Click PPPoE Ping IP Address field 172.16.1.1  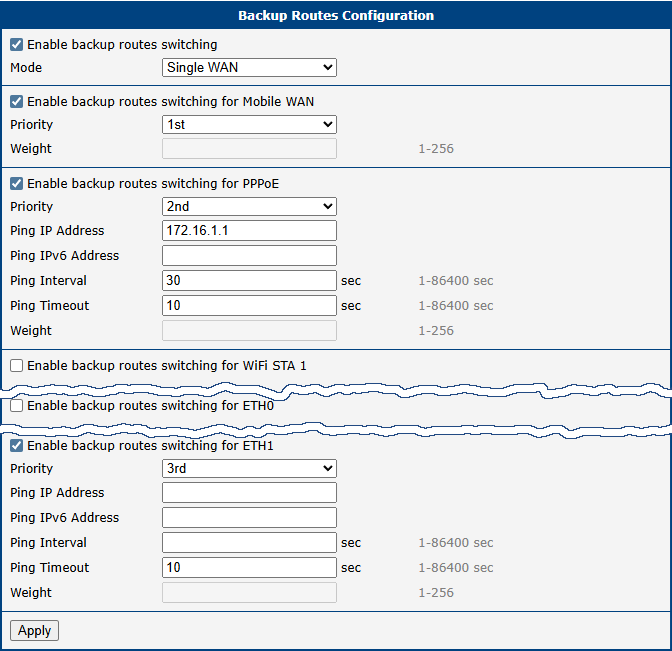point(249,231)
